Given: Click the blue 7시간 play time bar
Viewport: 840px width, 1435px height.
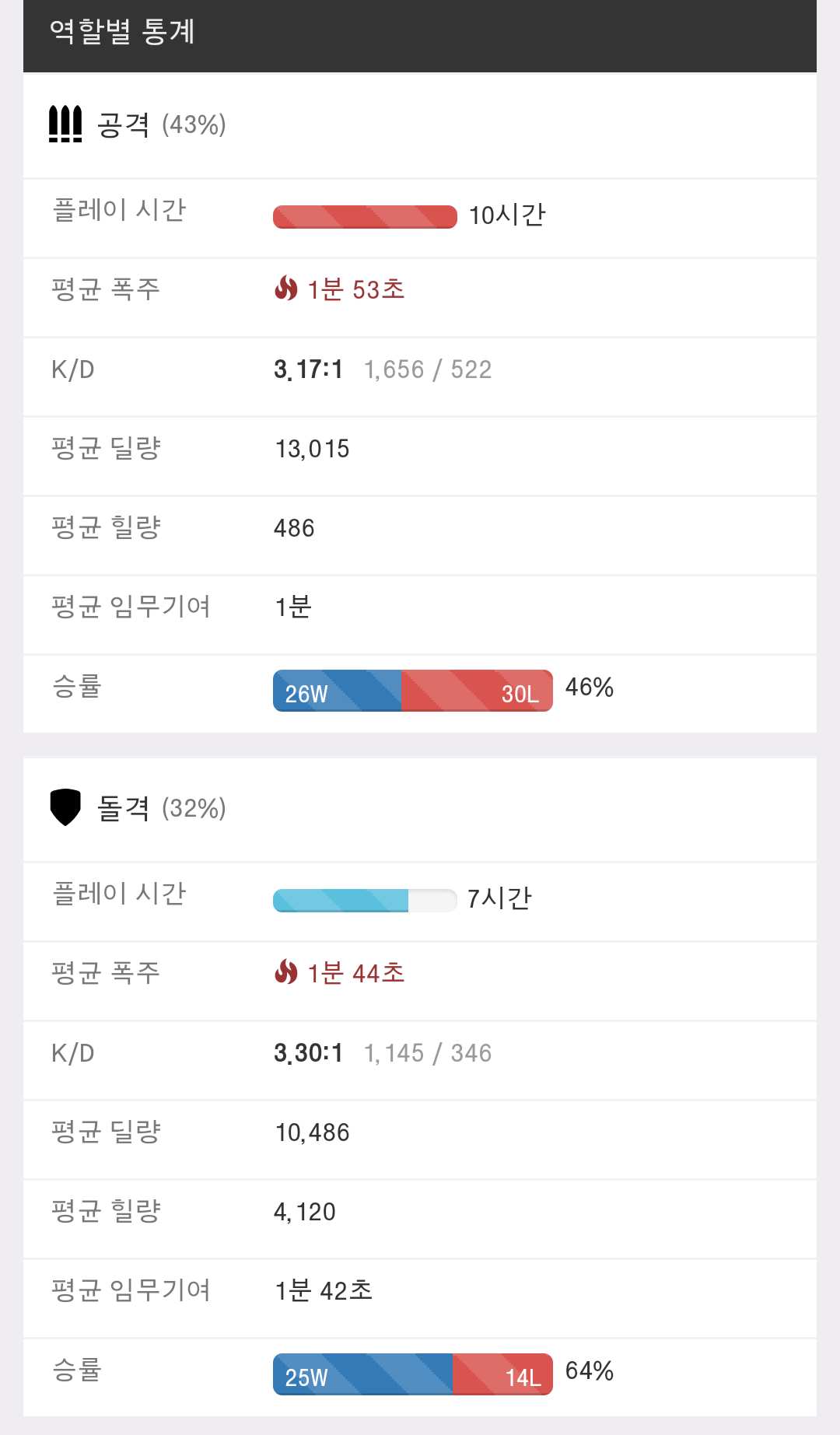Looking at the screenshot, I should 341,901.
